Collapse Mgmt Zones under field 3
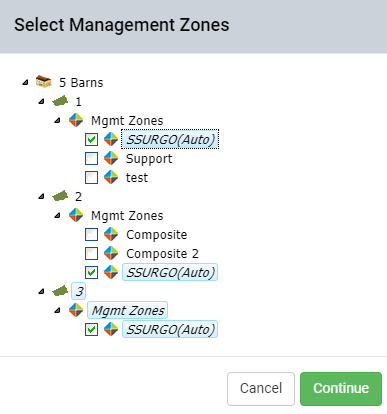This screenshot has width=387, height=414. 57,310
